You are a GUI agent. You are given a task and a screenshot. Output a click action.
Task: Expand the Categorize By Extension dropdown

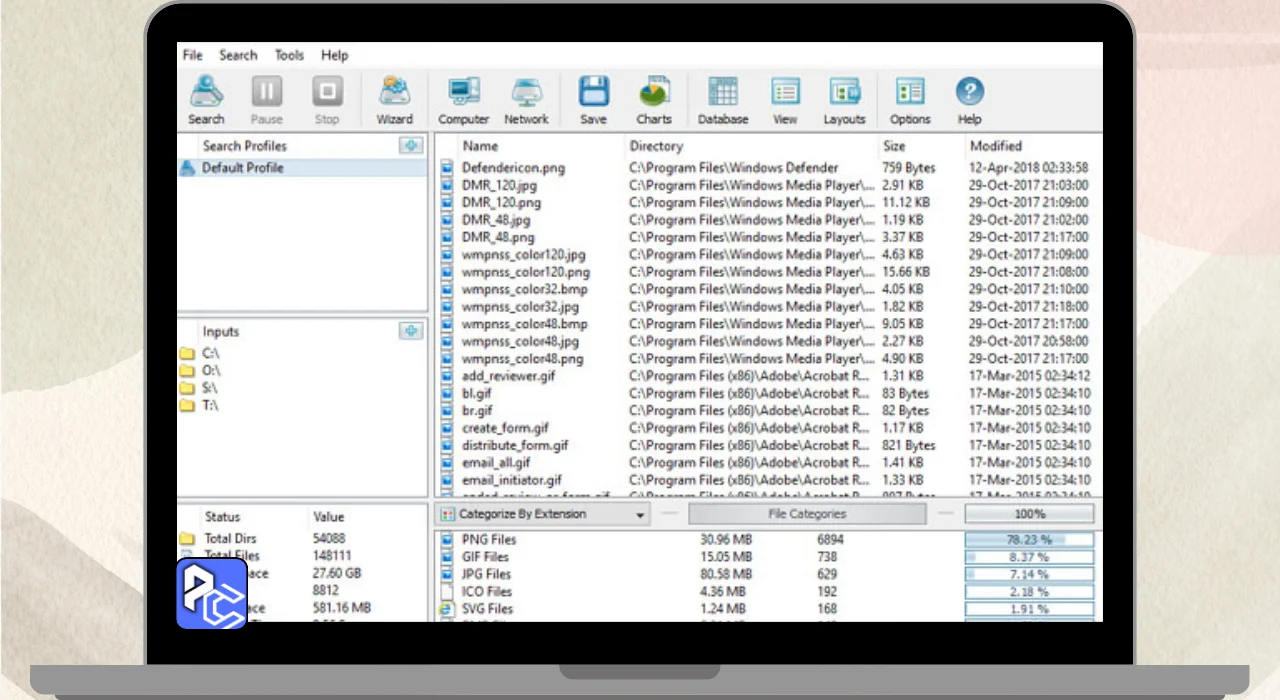(x=640, y=515)
